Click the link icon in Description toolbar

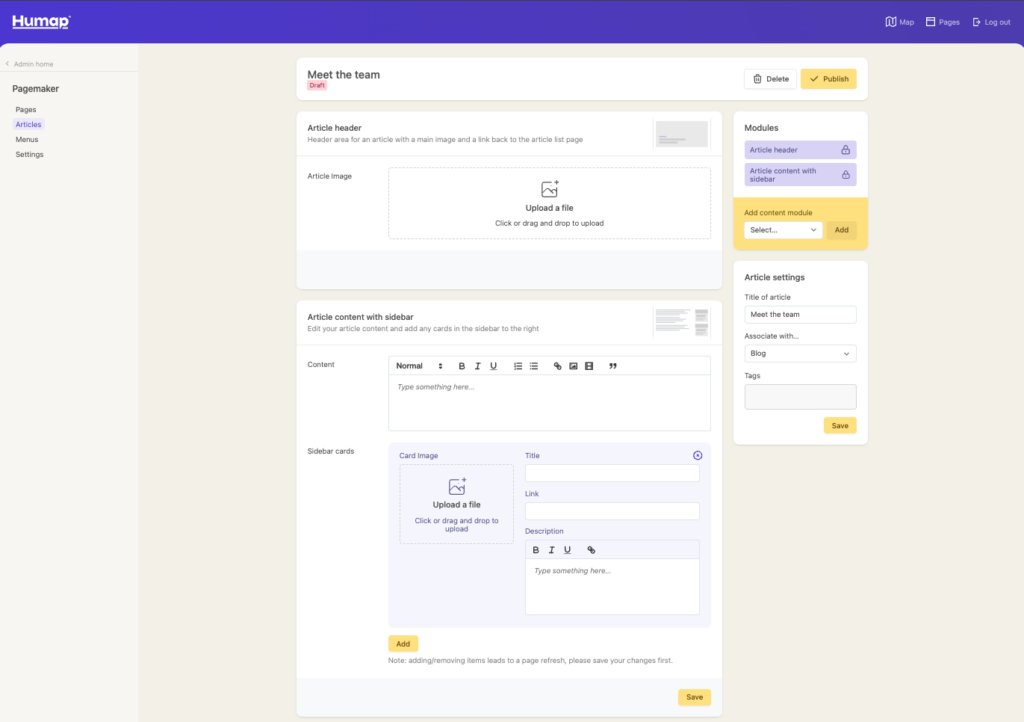[591, 550]
